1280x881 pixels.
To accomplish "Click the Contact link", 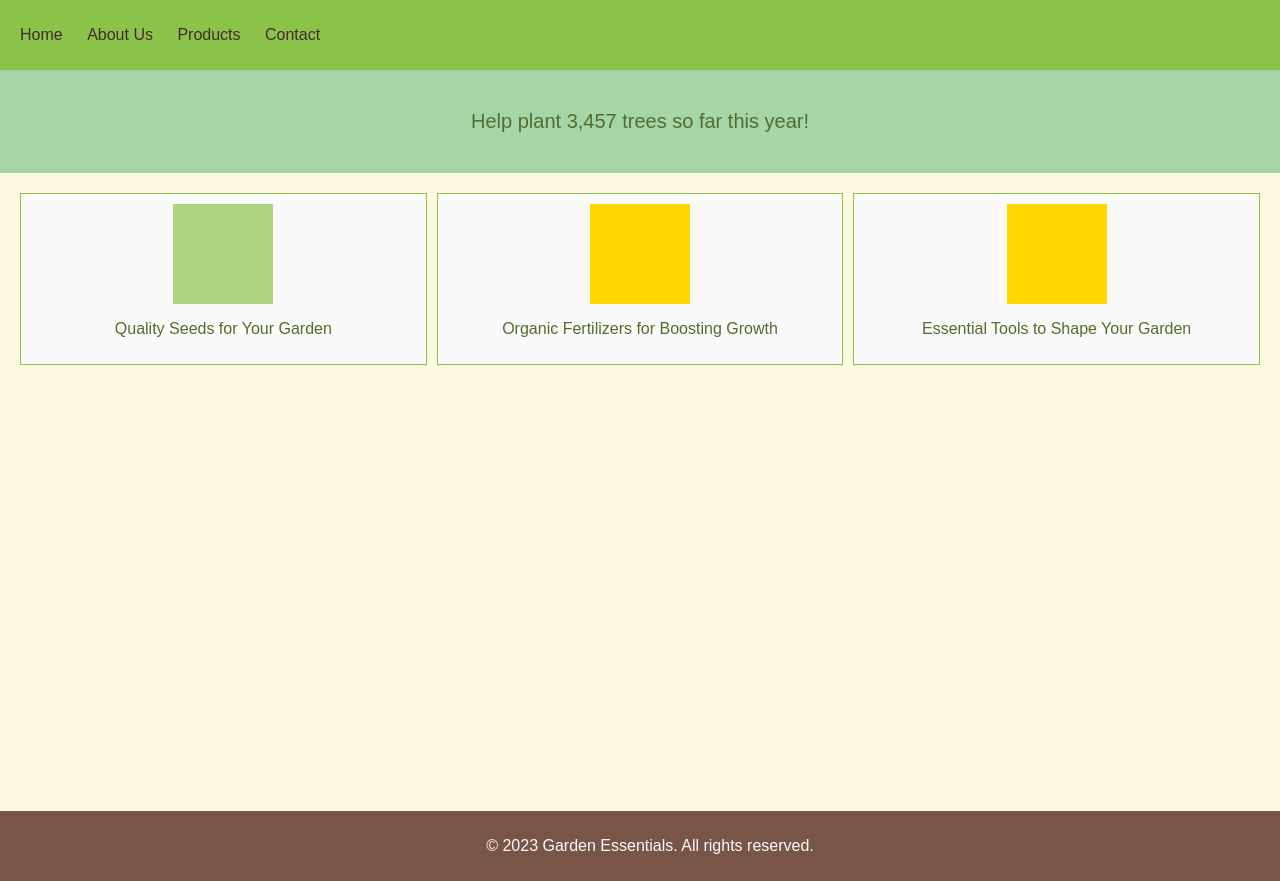I will pyautogui.click(x=292, y=33).
